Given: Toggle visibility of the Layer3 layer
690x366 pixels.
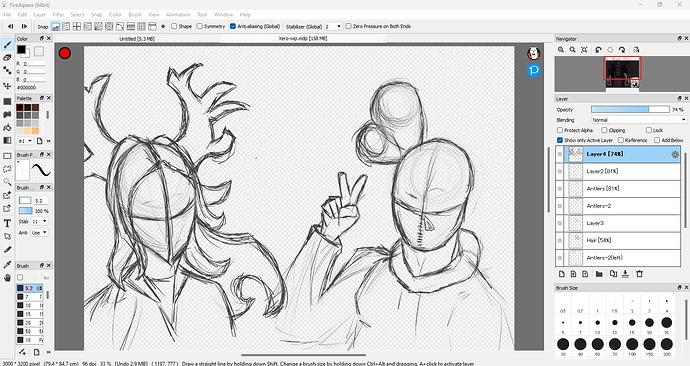Looking at the screenshot, I should pos(560,223).
